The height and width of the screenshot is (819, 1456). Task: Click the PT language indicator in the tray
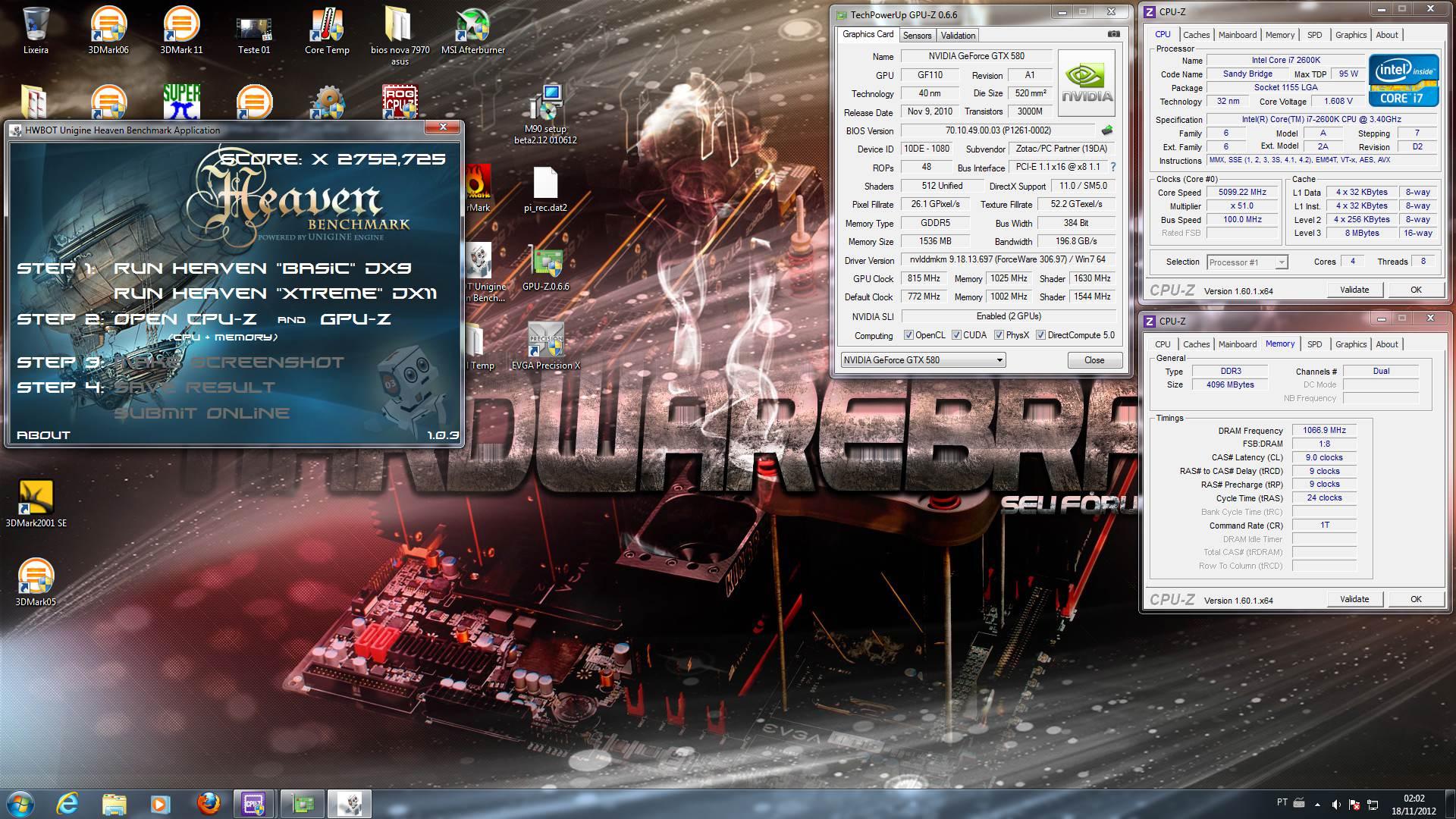tap(1282, 802)
